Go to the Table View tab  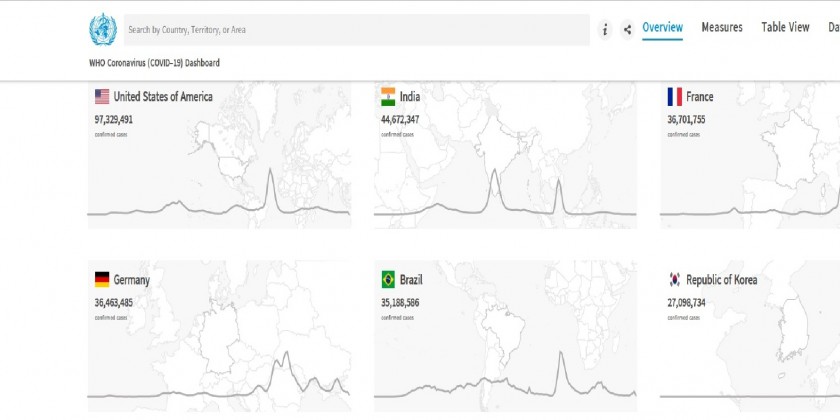click(x=785, y=28)
